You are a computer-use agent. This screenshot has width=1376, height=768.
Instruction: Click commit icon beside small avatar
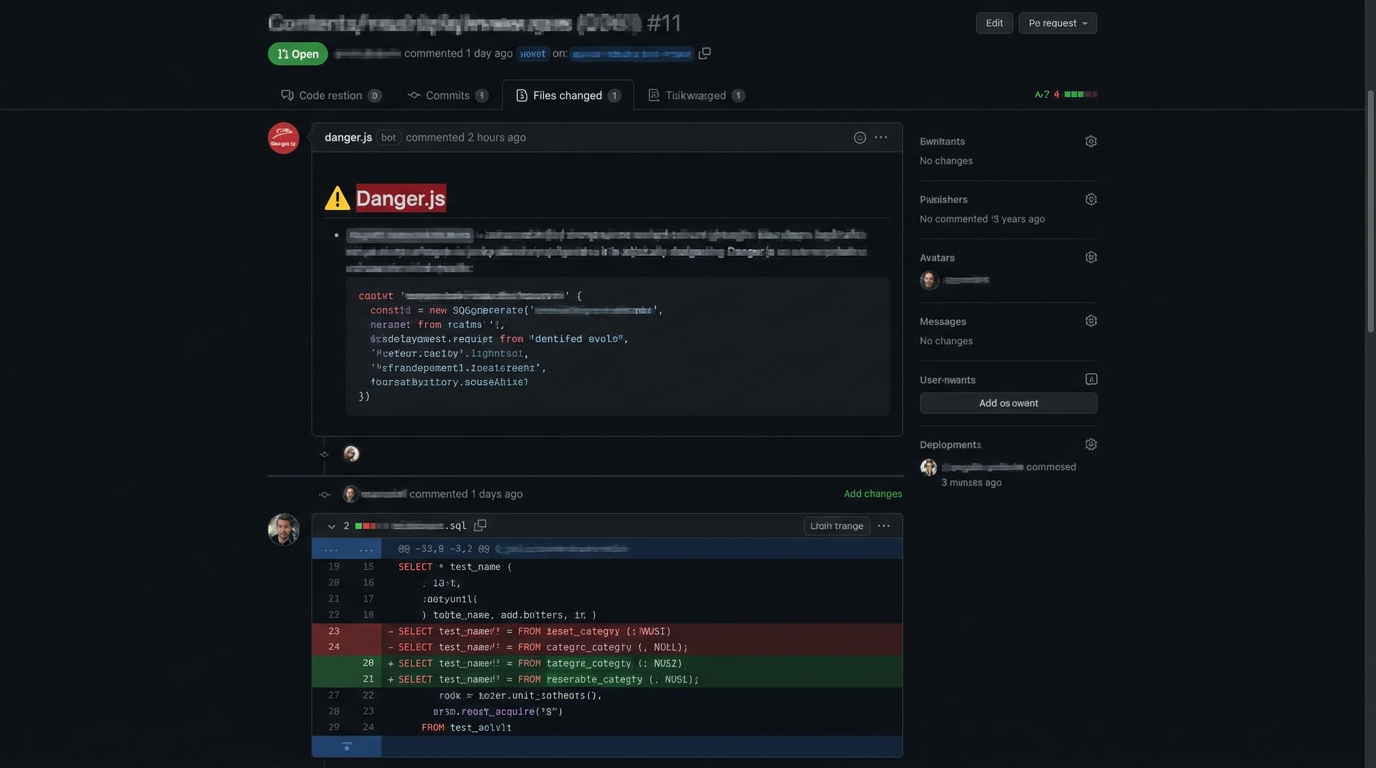(324, 454)
